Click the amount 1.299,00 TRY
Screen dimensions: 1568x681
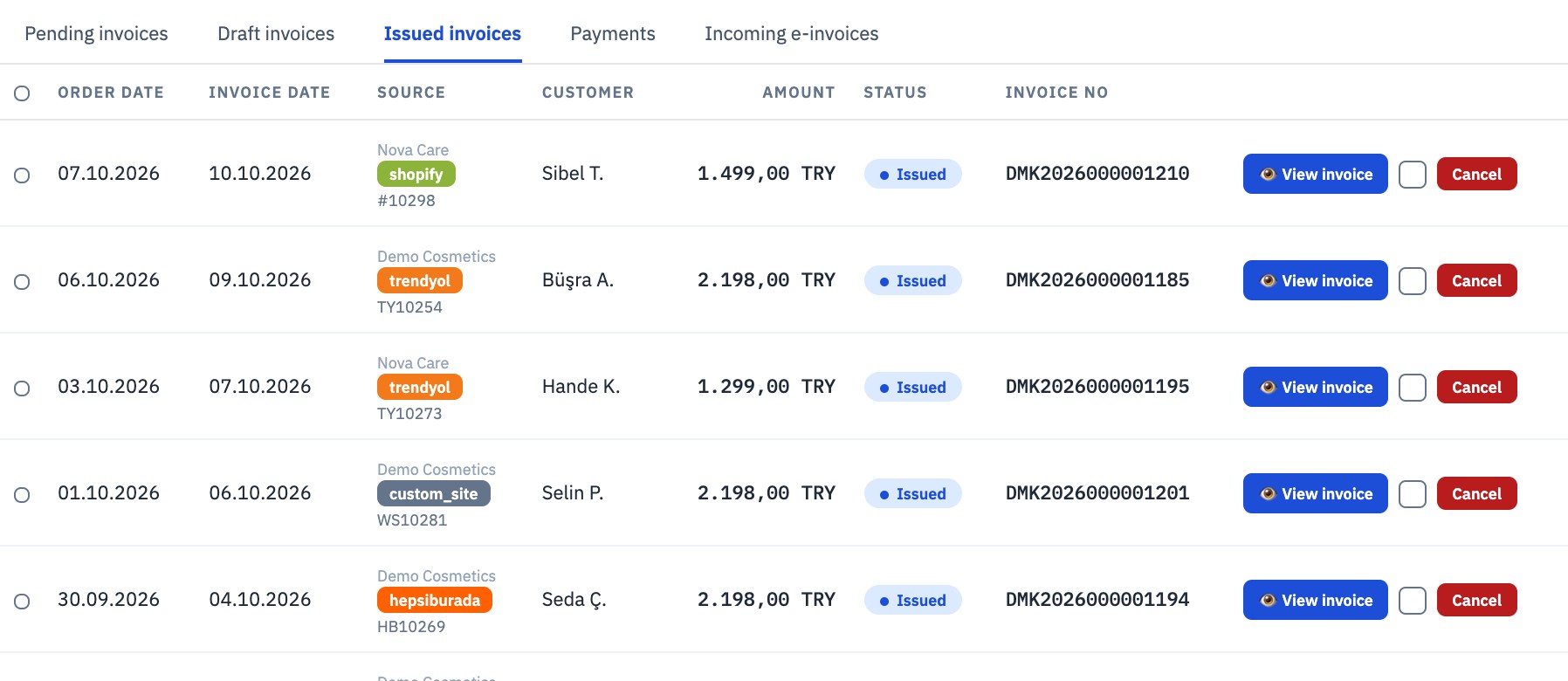coord(766,387)
